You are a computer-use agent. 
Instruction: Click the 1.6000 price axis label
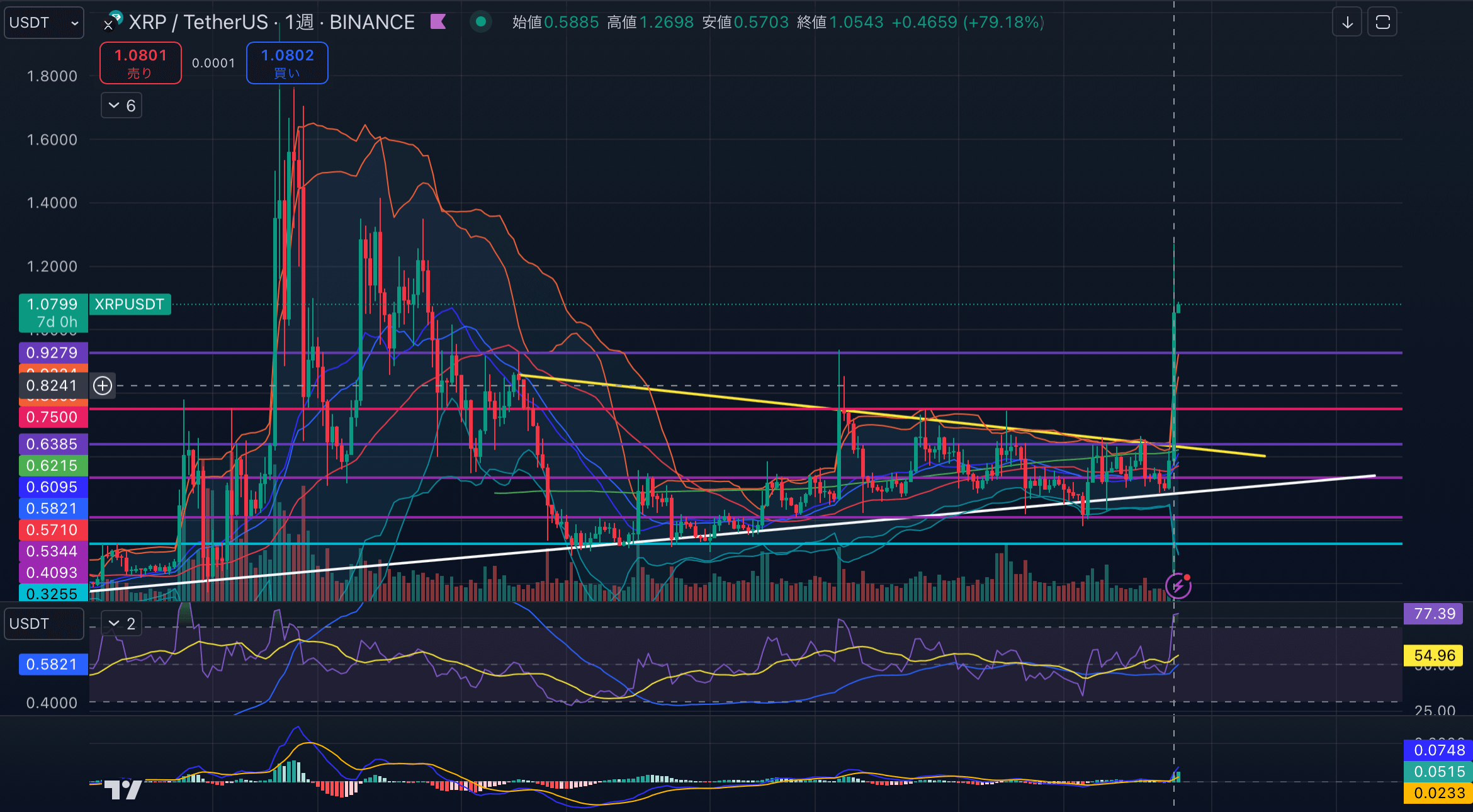[52, 140]
